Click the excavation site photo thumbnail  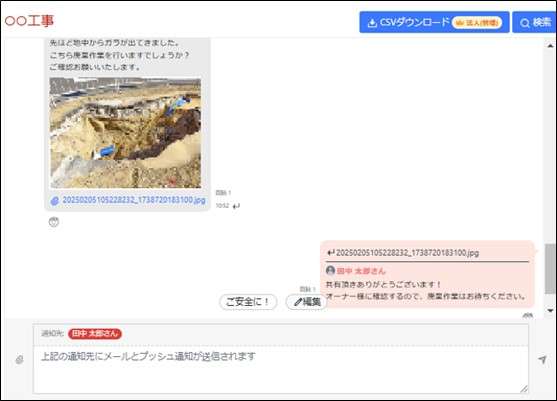tap(125, 133)
